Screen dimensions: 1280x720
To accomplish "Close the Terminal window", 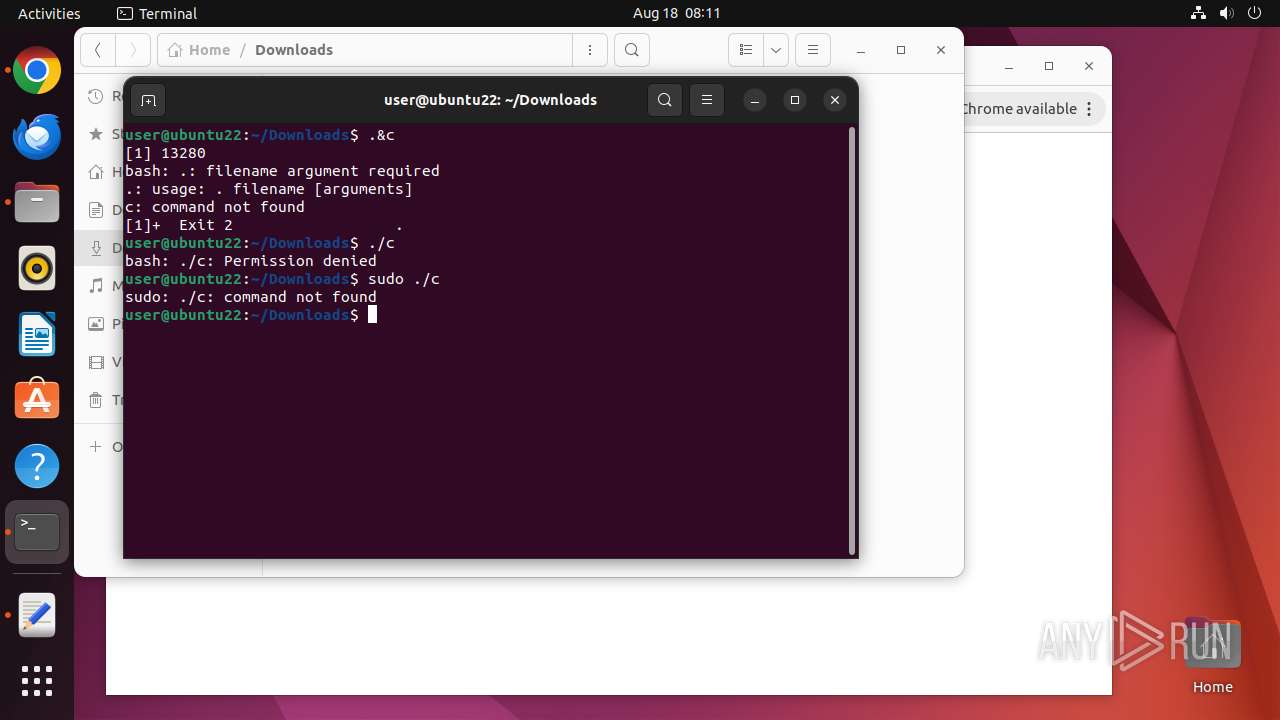I will coord(835,100).
